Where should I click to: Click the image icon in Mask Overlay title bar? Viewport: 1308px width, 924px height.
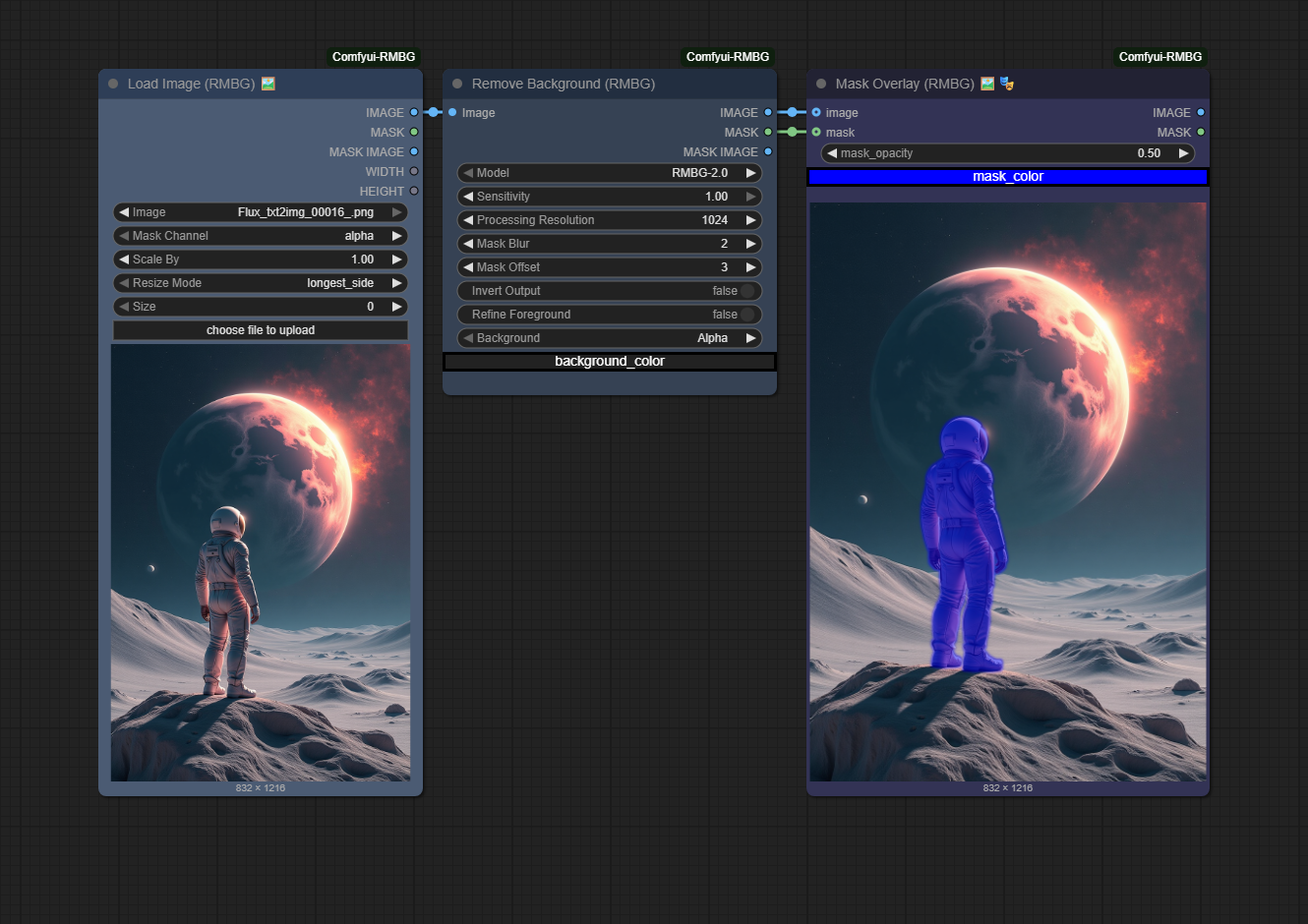click(986, 84)
